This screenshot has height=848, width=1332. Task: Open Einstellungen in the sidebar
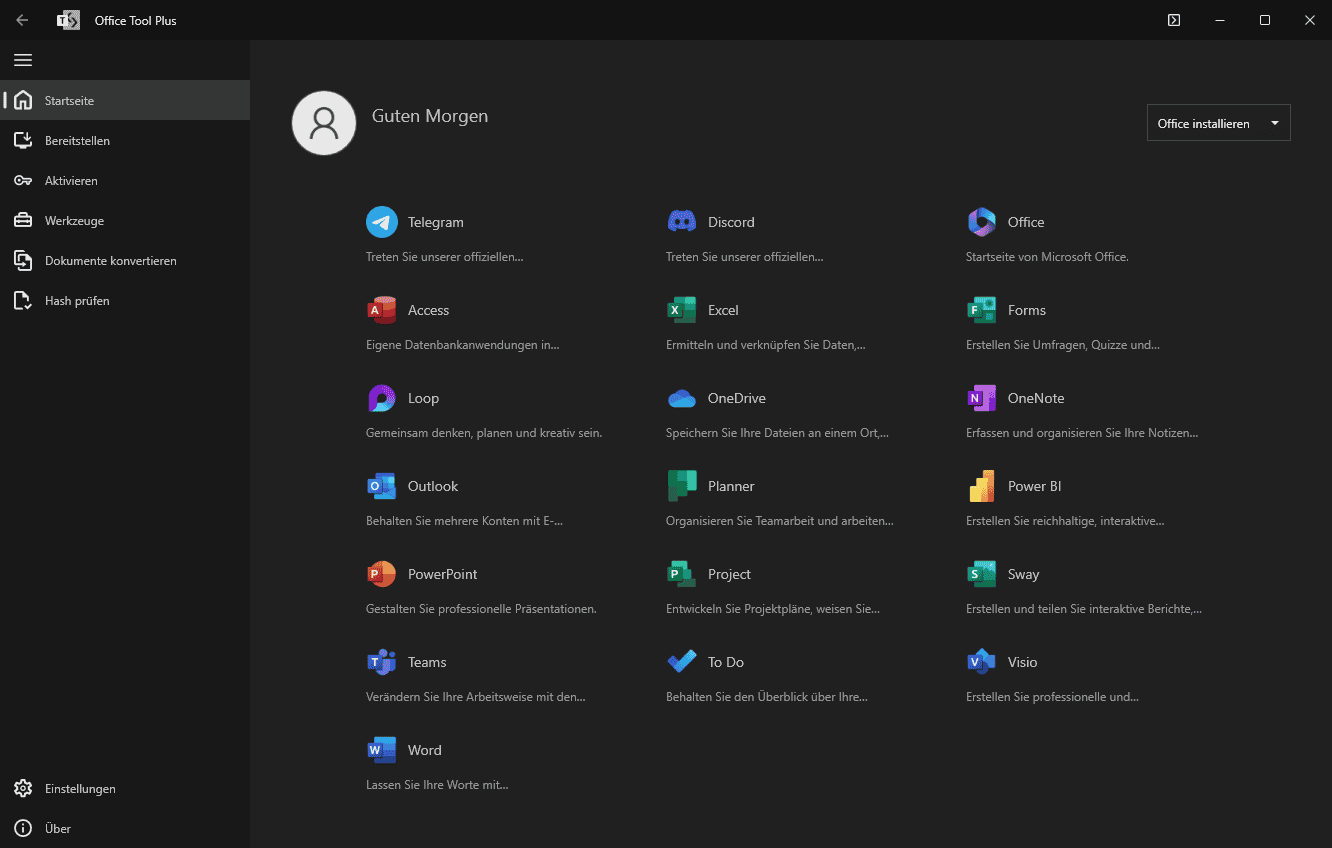click(125, 788)
